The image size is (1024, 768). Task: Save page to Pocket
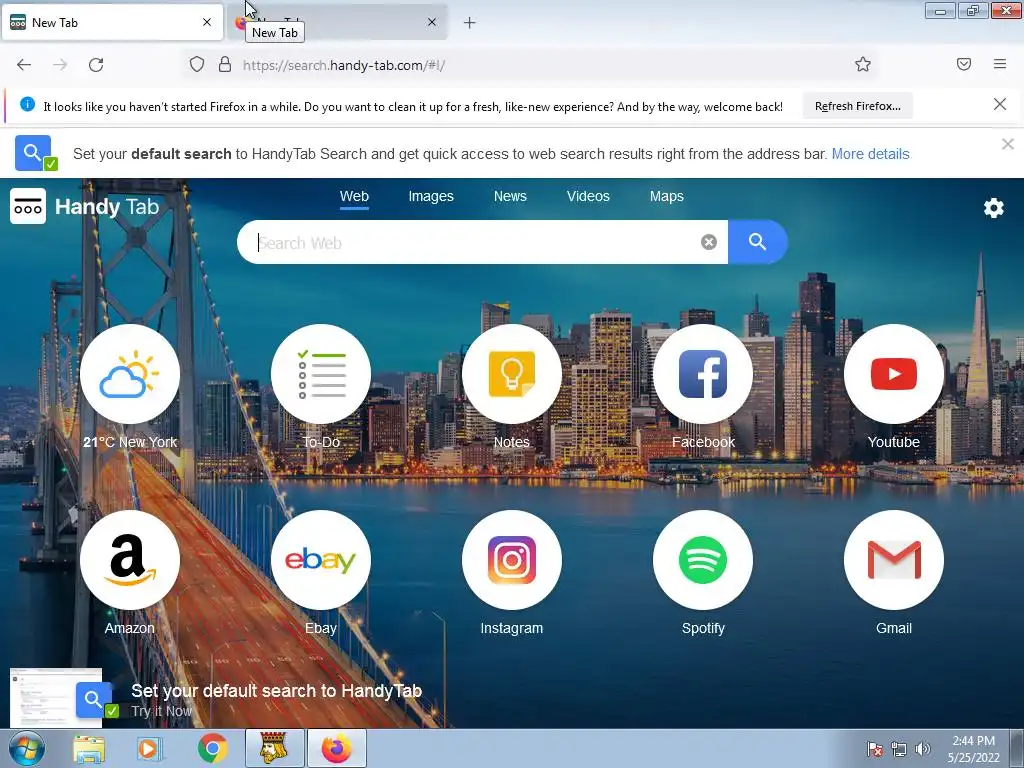964,64
